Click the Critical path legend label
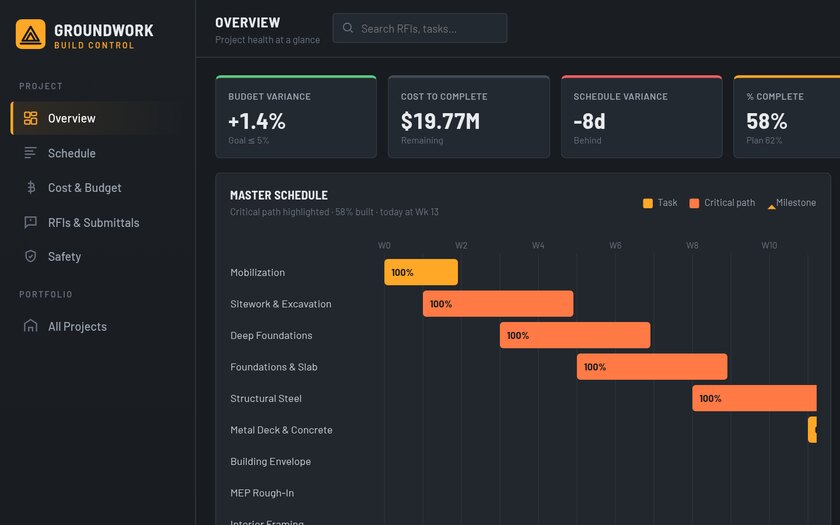 (729, 203)
